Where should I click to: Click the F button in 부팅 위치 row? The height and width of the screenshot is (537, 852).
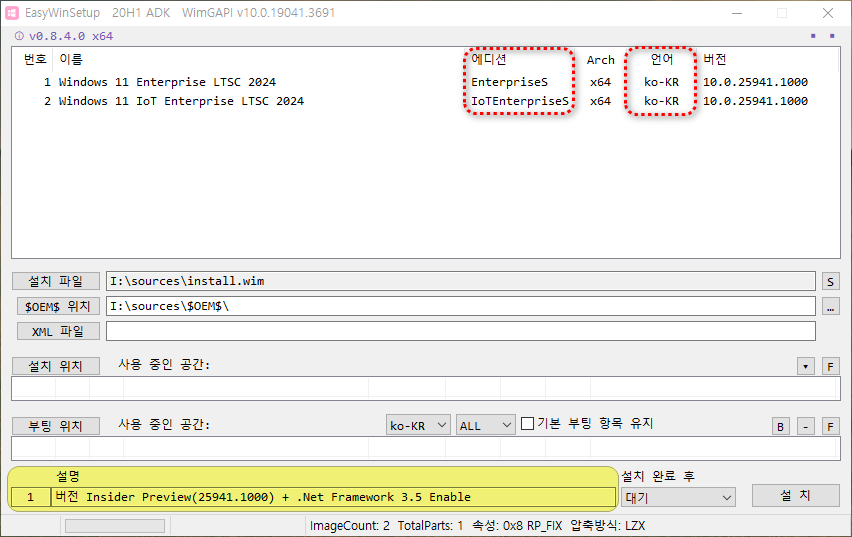tap(830, 426)
